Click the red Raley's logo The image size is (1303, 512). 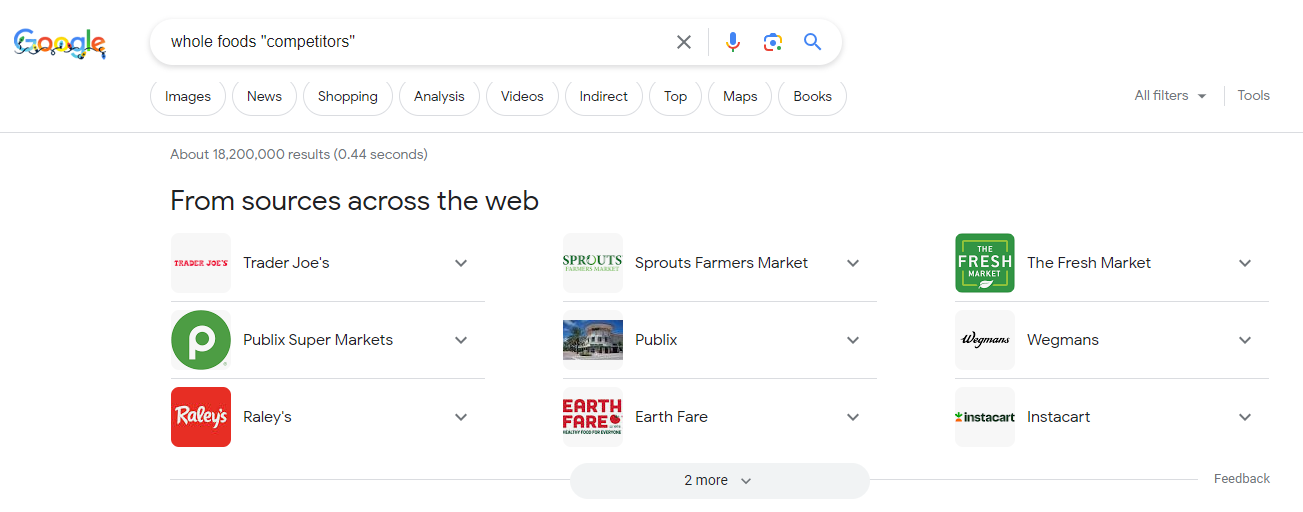201,417
